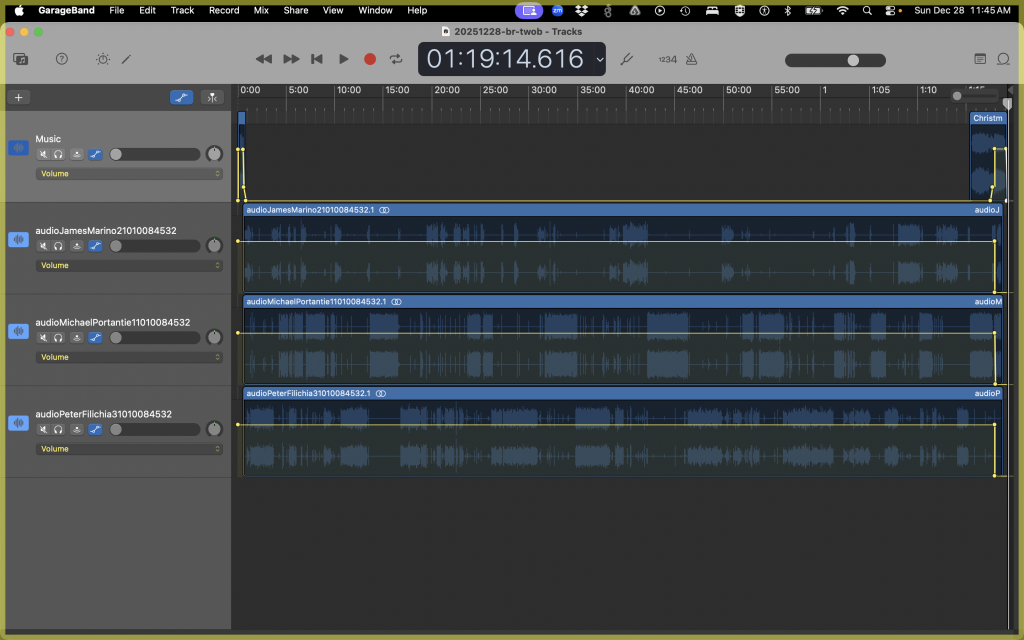
Task: Toggle the Cycle loop mode
Action: [397, 59]
